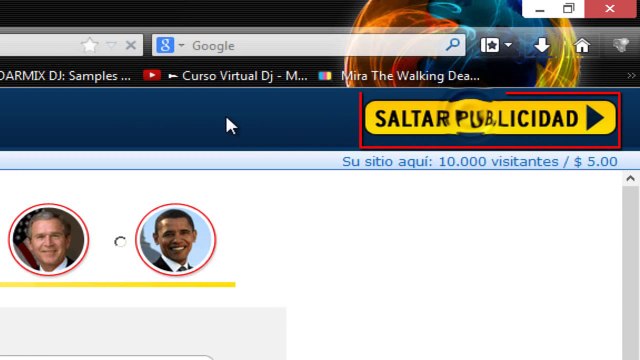This screenshot has height=360, width=640.
Task: Show more bookmarks with the chevron
Action: point(631,76)
